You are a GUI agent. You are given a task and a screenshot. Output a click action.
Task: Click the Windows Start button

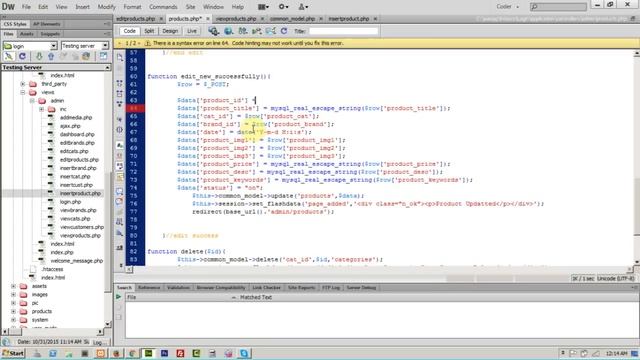click(x=13, y=353)
